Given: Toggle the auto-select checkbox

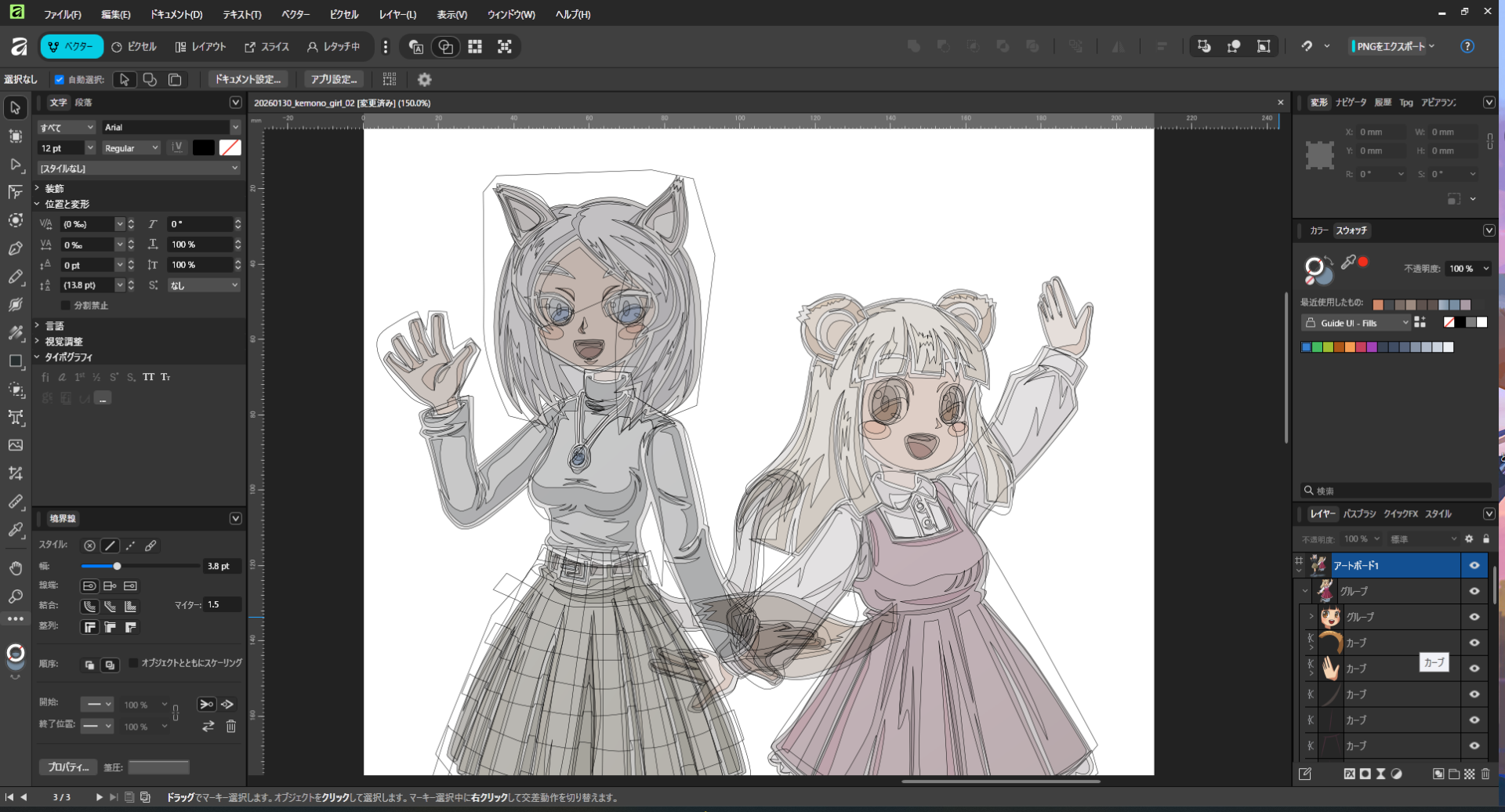Looking at the screenshot, I should (x=59, y=79).
